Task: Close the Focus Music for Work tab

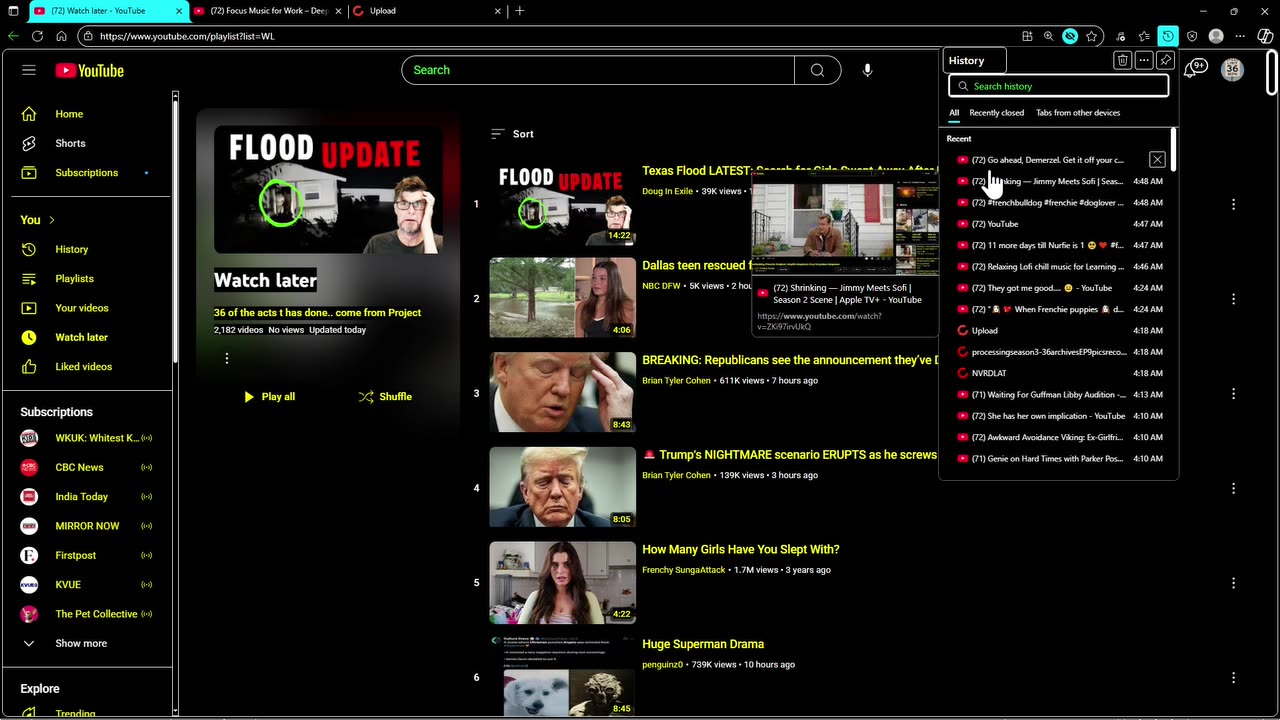Action: [337, 11]
